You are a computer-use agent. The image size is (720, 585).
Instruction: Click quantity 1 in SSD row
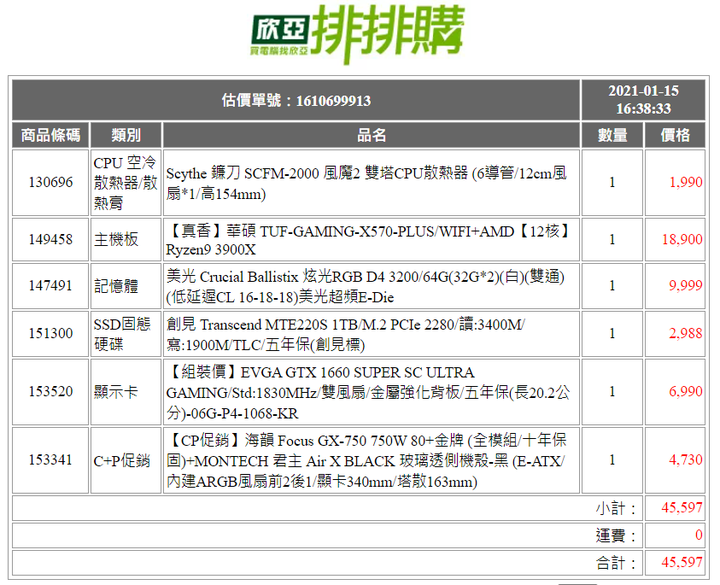(x=612, y=333)
